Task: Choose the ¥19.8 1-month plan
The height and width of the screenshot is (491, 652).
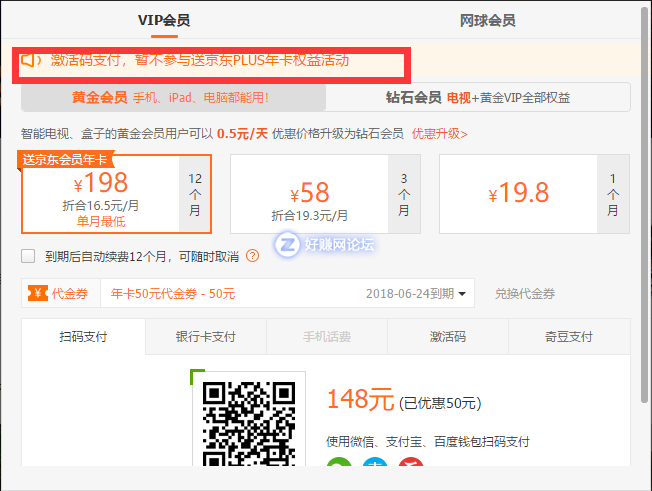Action: 534,194
